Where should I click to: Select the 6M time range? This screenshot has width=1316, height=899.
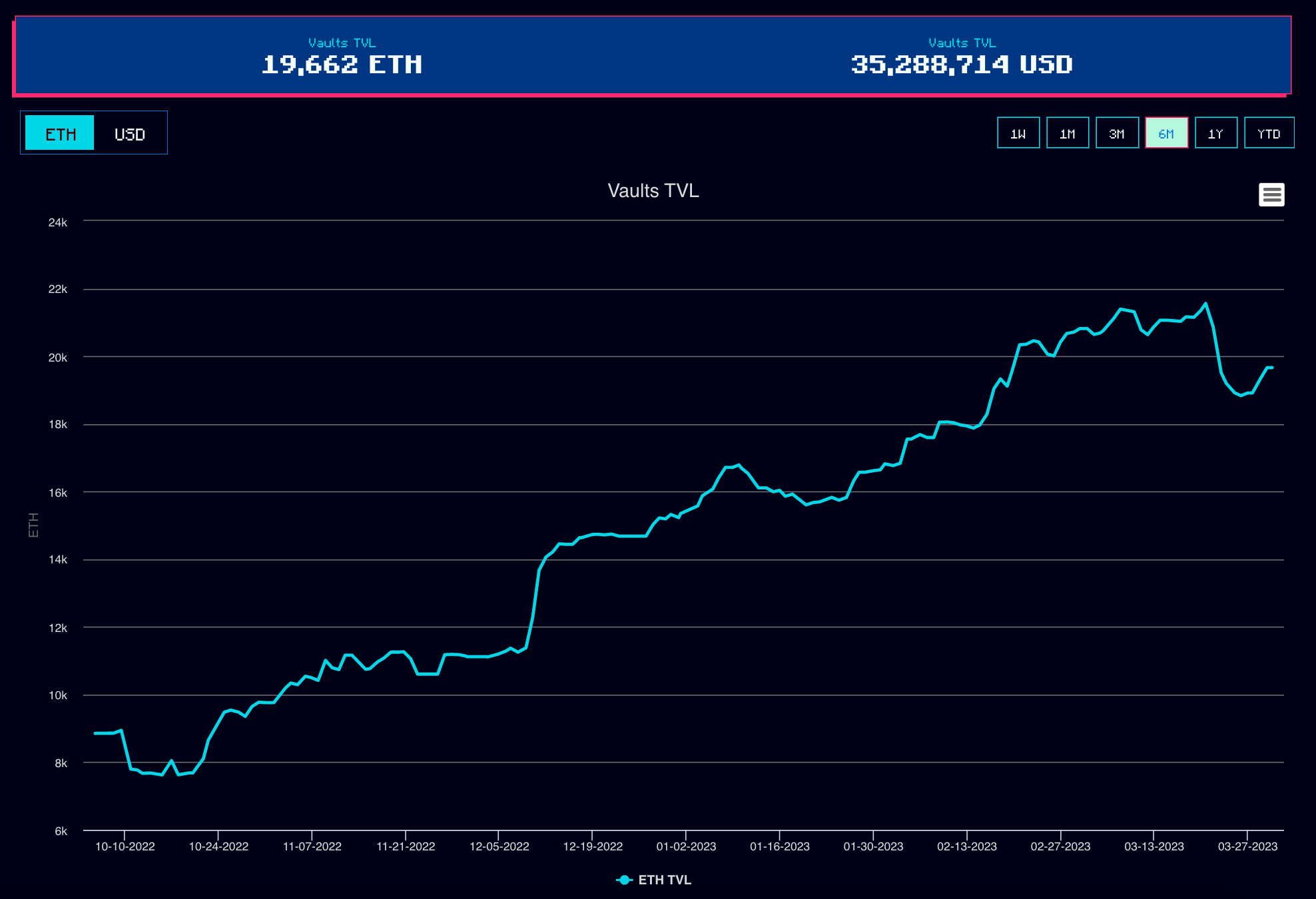(x=1166, y=133)
